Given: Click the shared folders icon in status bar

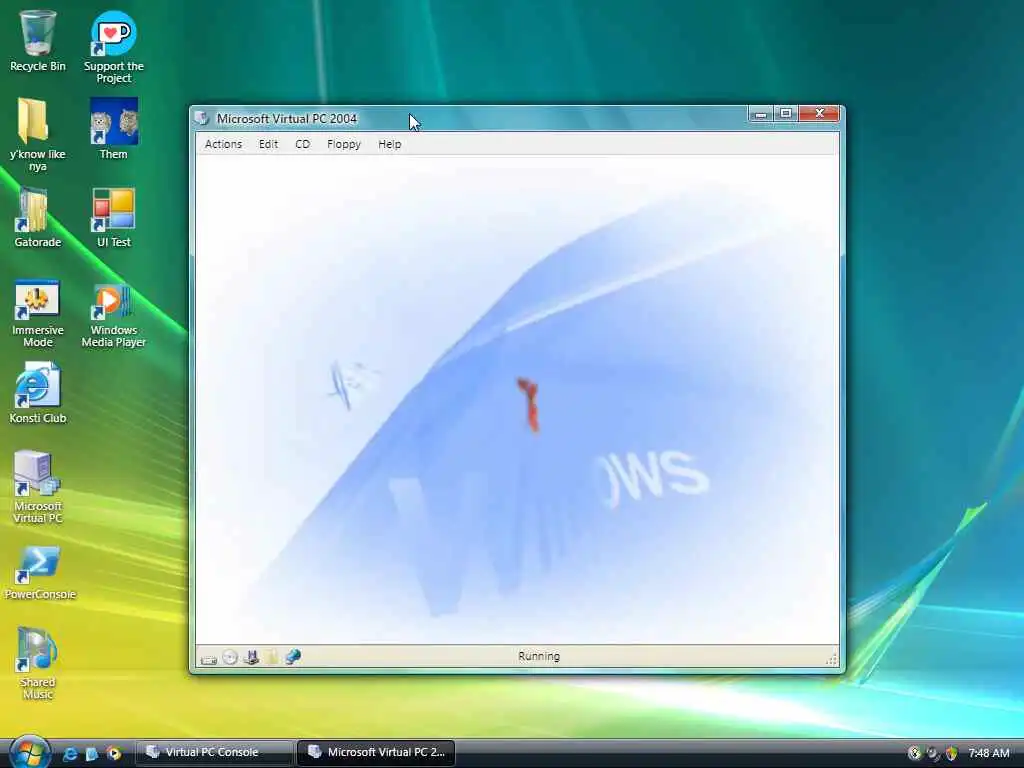Looking at the screenshot, I should [272, 657].
